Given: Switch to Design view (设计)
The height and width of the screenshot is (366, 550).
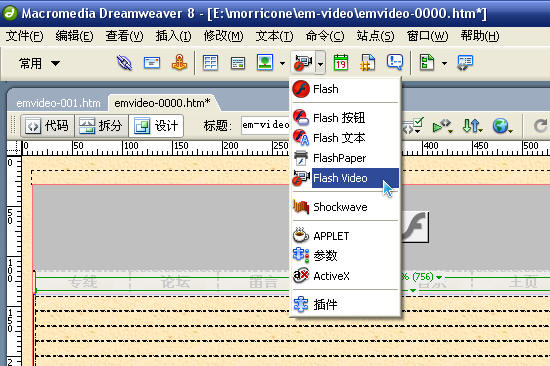Looking at the screenshot, I should click(x=156, y=126).
